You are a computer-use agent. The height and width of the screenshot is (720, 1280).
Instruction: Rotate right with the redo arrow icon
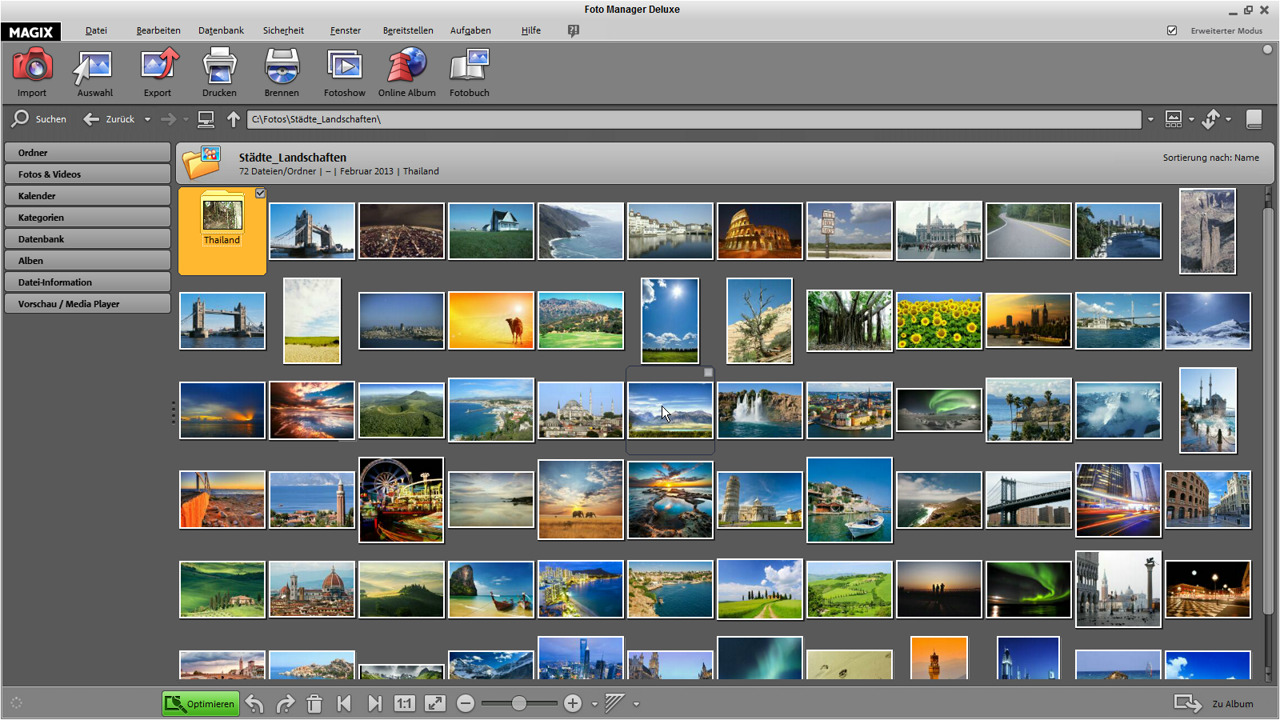(x=285, y=704)
